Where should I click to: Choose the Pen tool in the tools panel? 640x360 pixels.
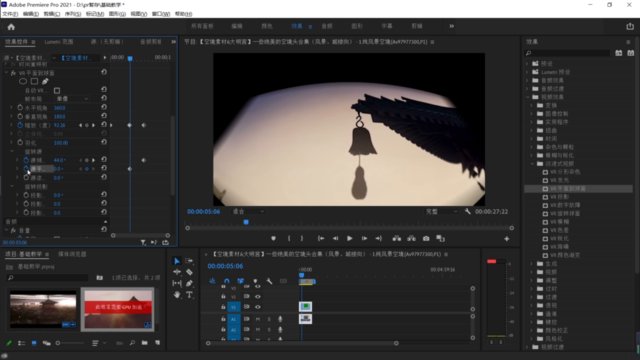pyautogui.click(x=189, y=283)
